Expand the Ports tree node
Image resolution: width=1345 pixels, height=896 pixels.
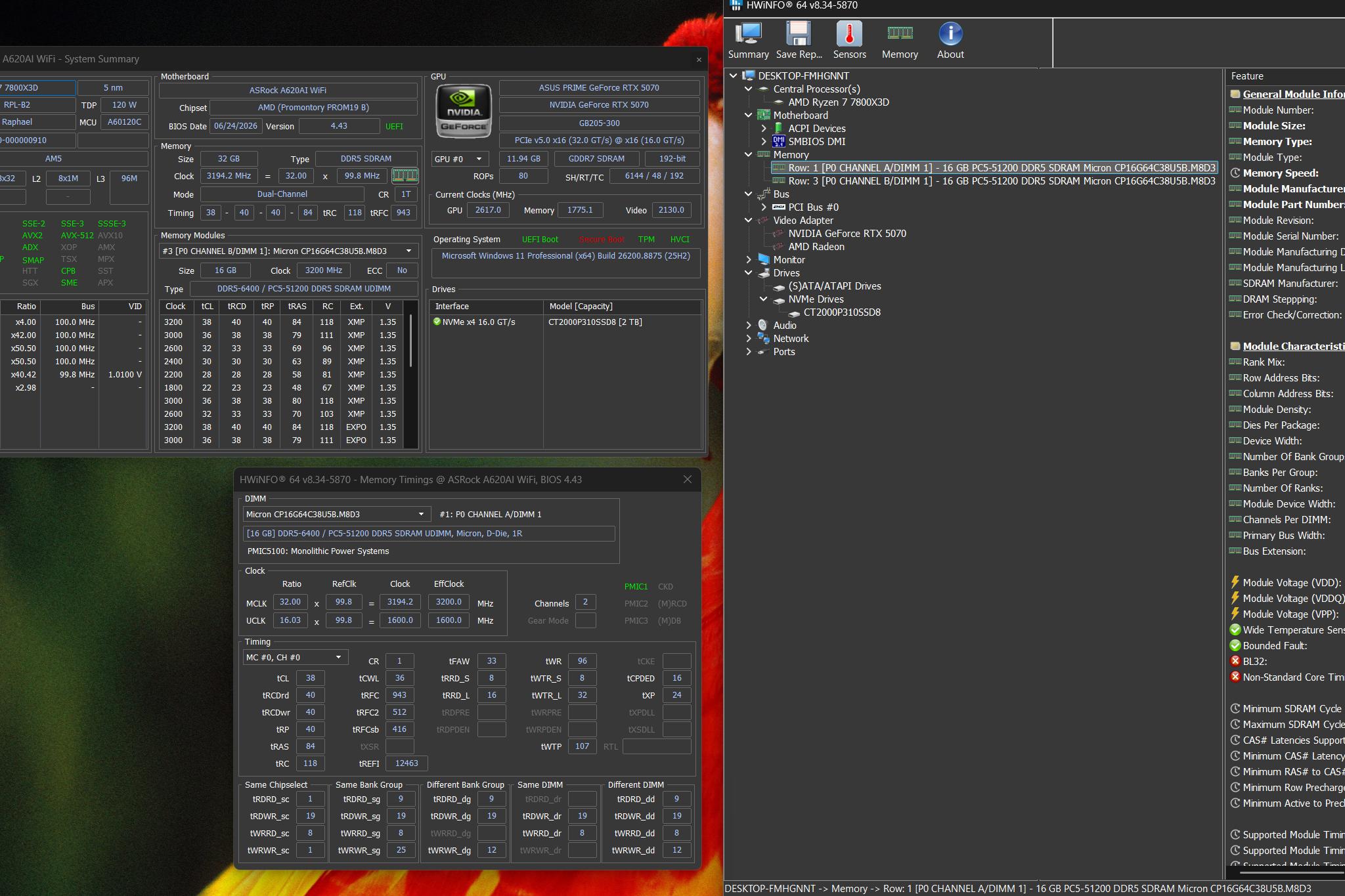pyautogui.click(x=748, y=352)
